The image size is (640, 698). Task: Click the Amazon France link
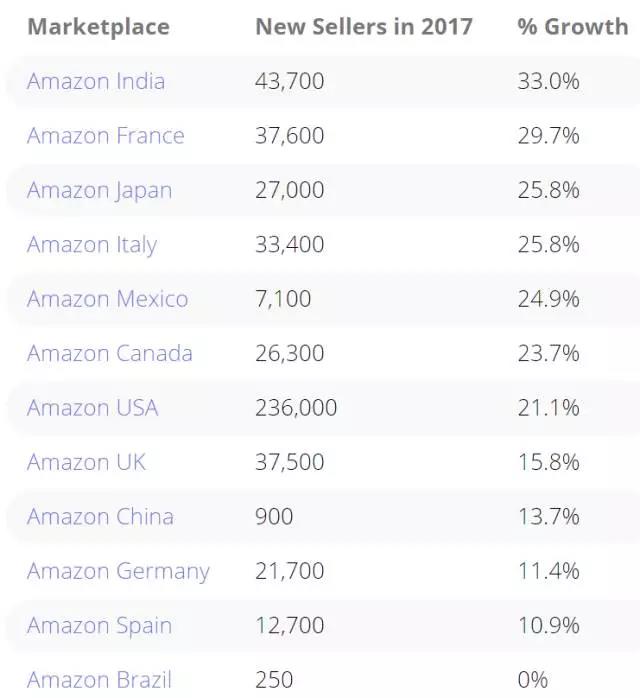[105, 136]
